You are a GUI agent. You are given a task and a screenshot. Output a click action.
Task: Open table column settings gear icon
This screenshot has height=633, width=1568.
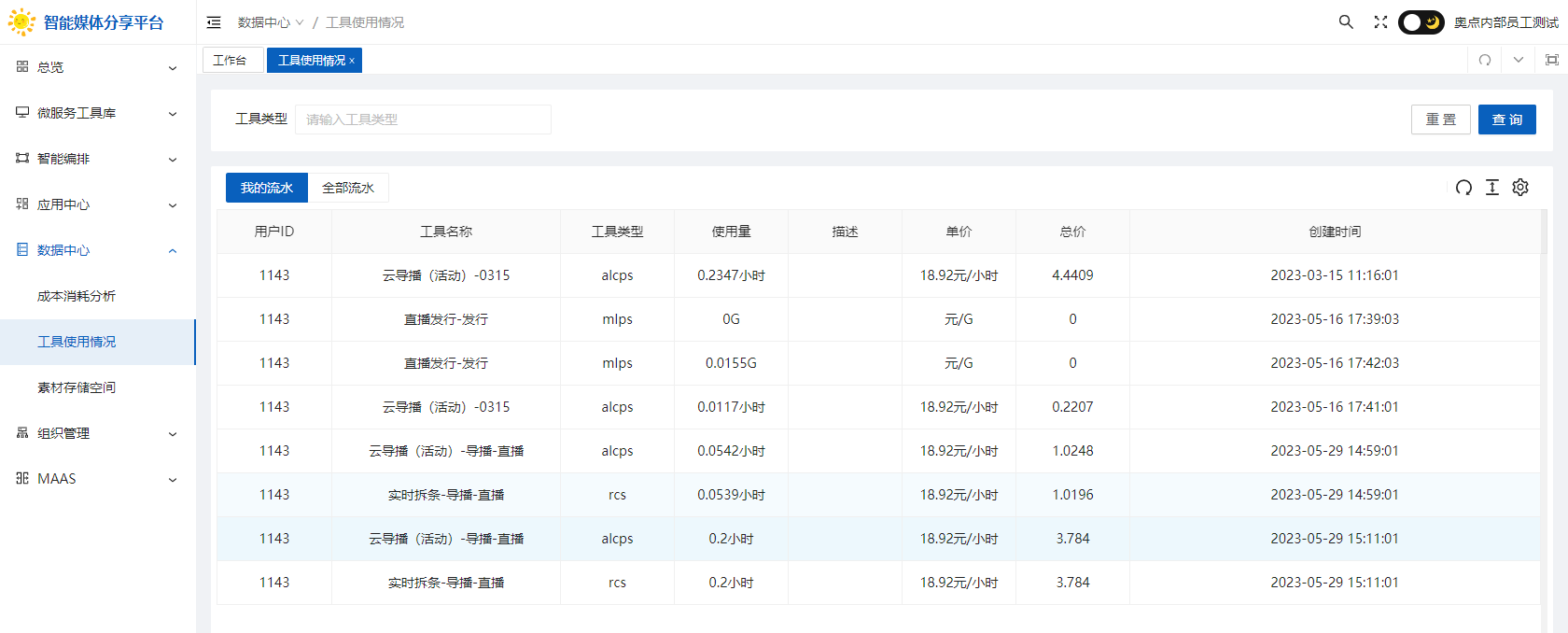click(x=1520, y=188)
